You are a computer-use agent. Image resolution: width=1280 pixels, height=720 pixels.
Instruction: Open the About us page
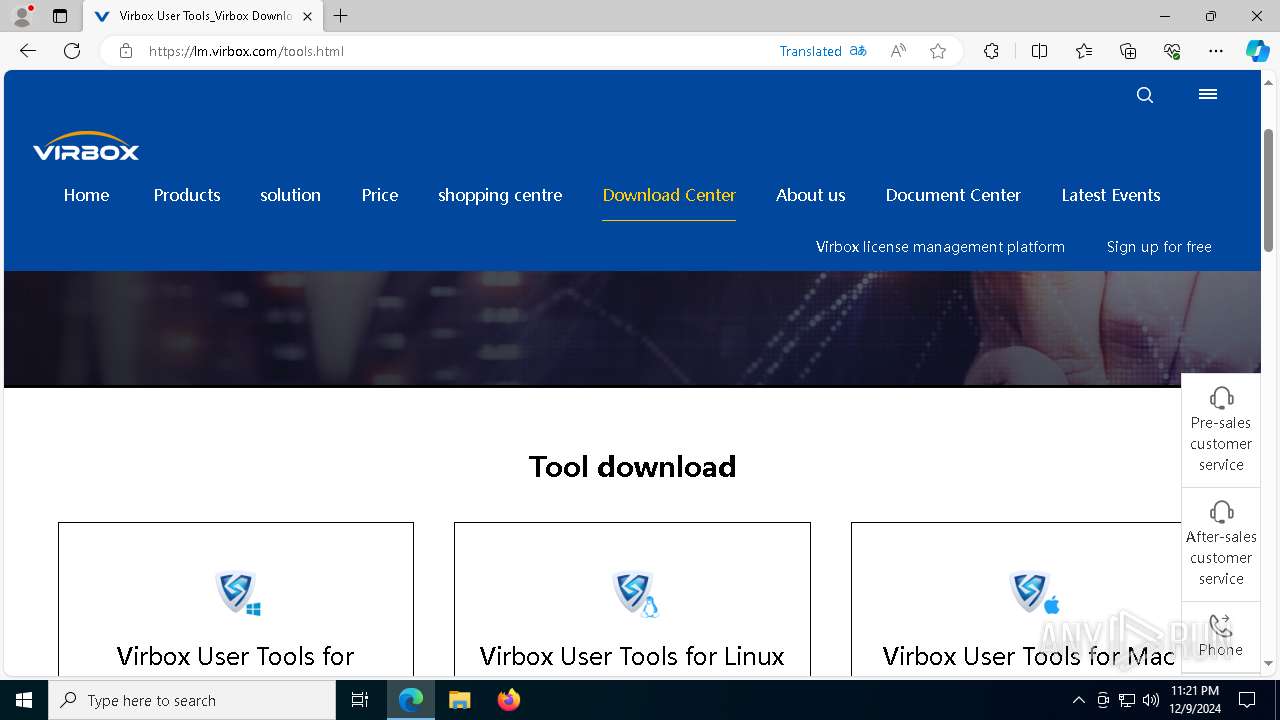point(811,195)
